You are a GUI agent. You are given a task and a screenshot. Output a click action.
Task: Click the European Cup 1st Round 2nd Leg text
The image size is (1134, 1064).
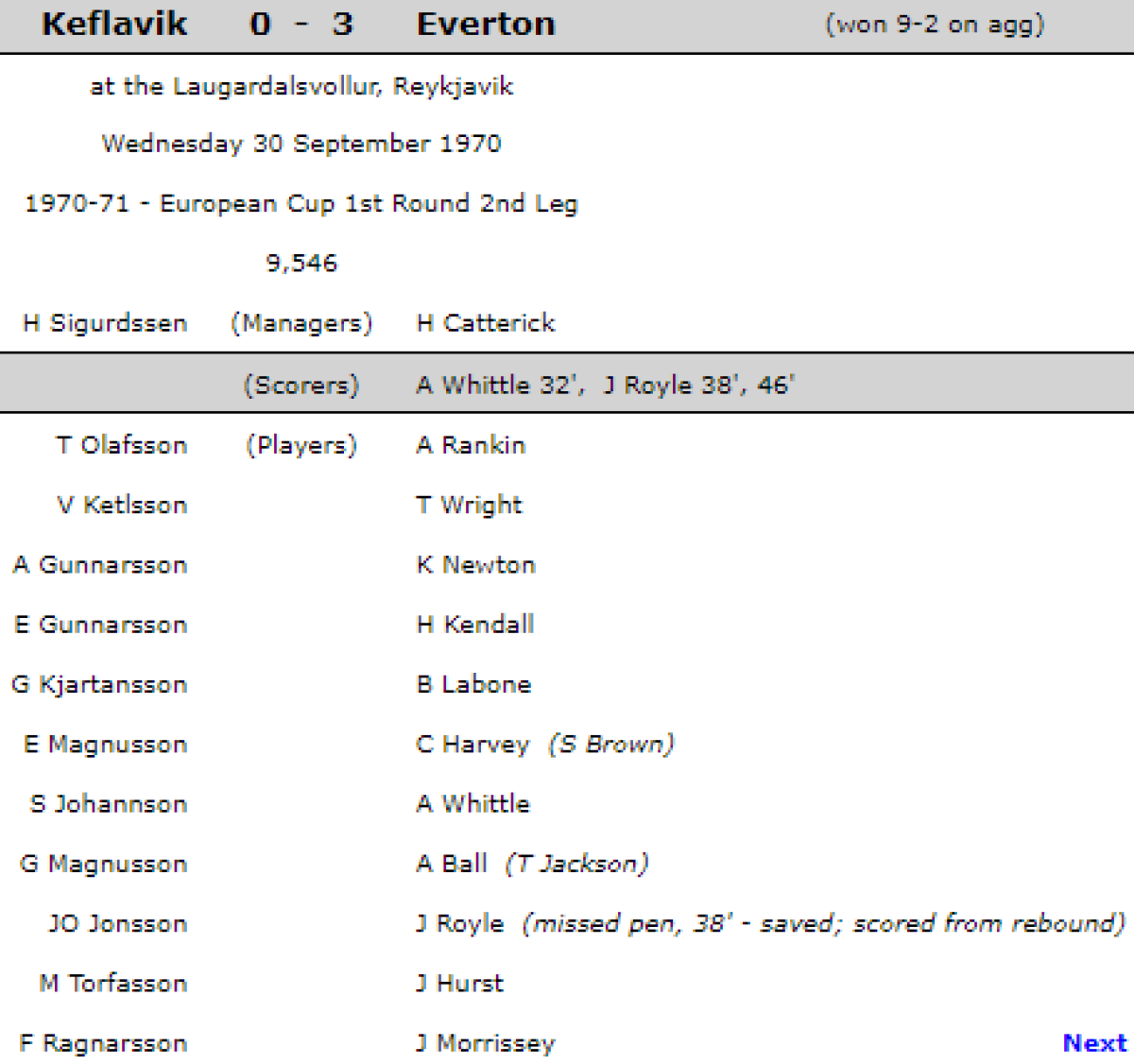tap(301, 203)
